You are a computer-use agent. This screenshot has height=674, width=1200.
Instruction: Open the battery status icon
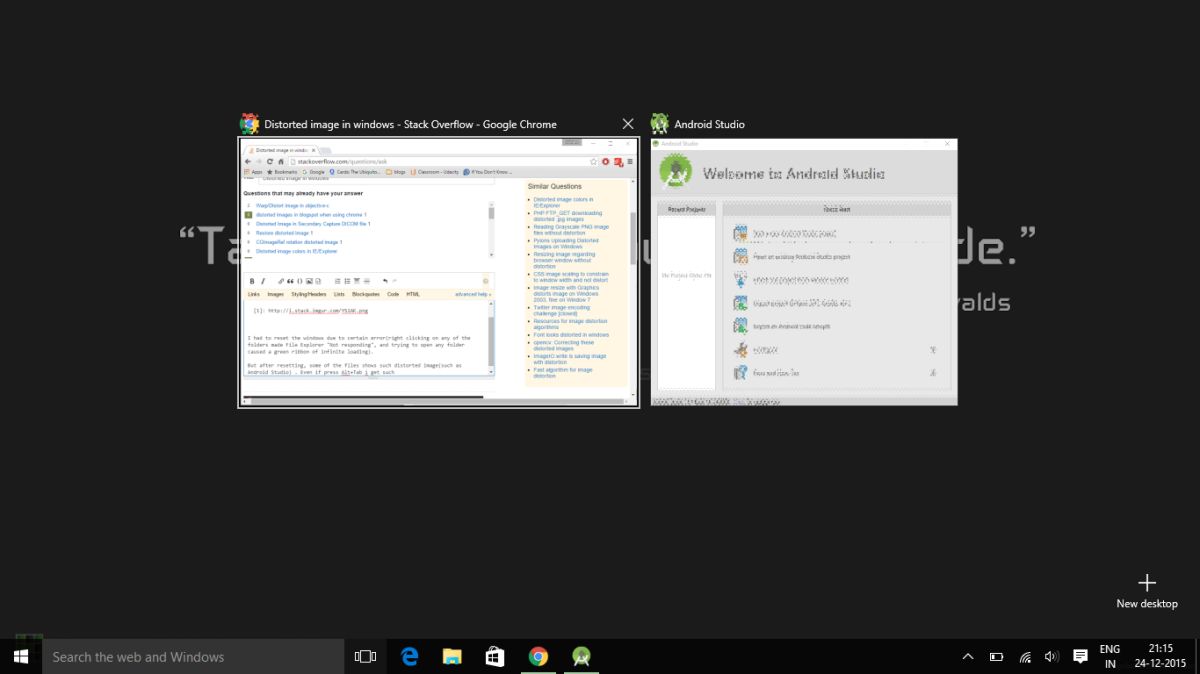996,657
